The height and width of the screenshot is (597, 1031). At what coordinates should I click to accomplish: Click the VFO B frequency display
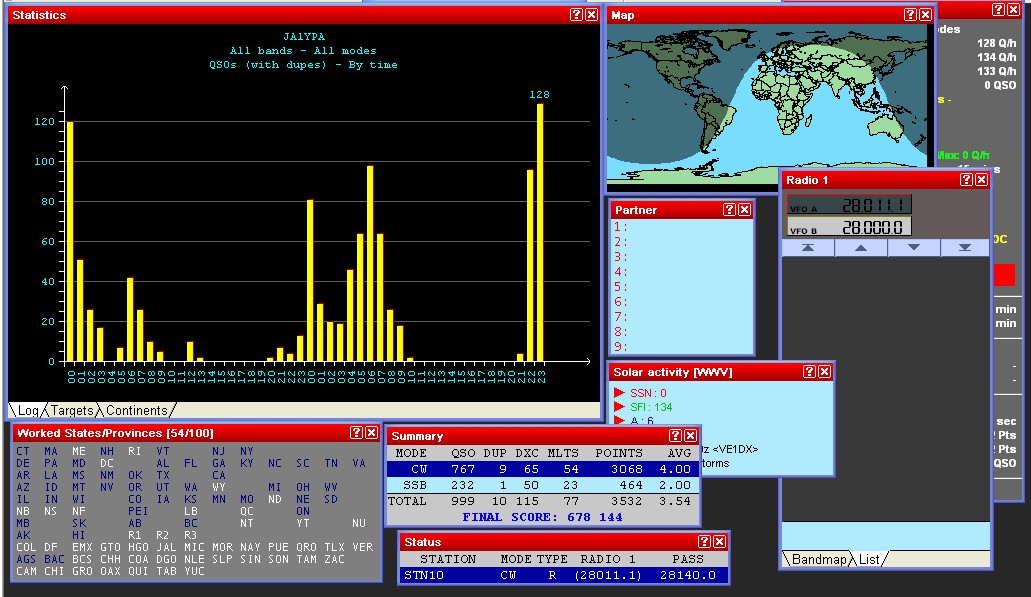pos(849,227)
